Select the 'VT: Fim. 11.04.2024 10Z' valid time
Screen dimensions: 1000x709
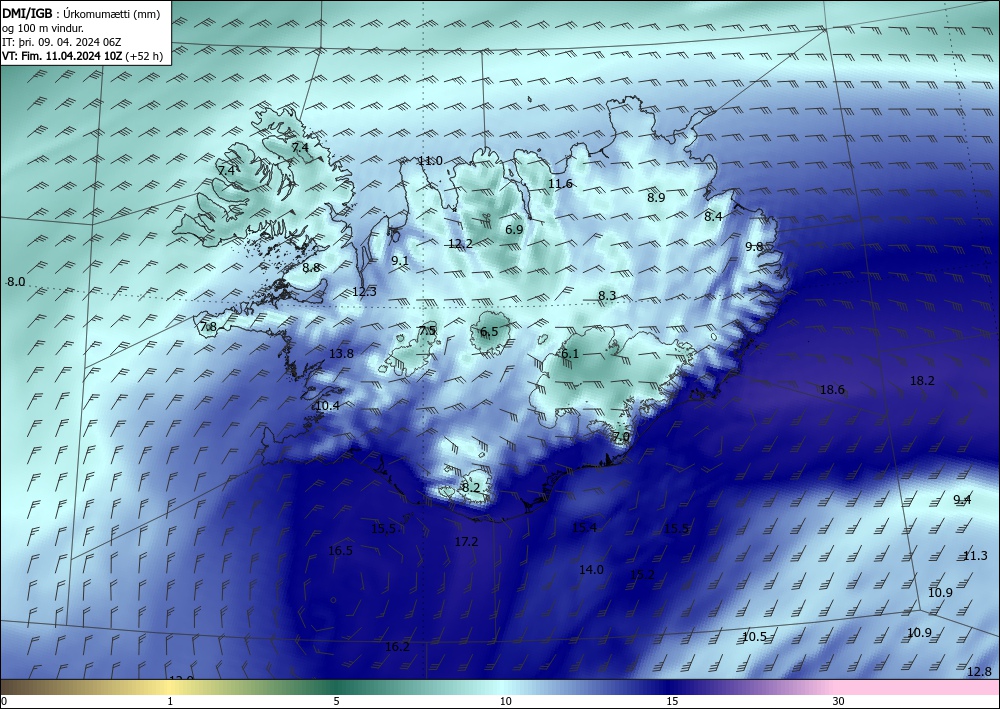tap(62, 56)
